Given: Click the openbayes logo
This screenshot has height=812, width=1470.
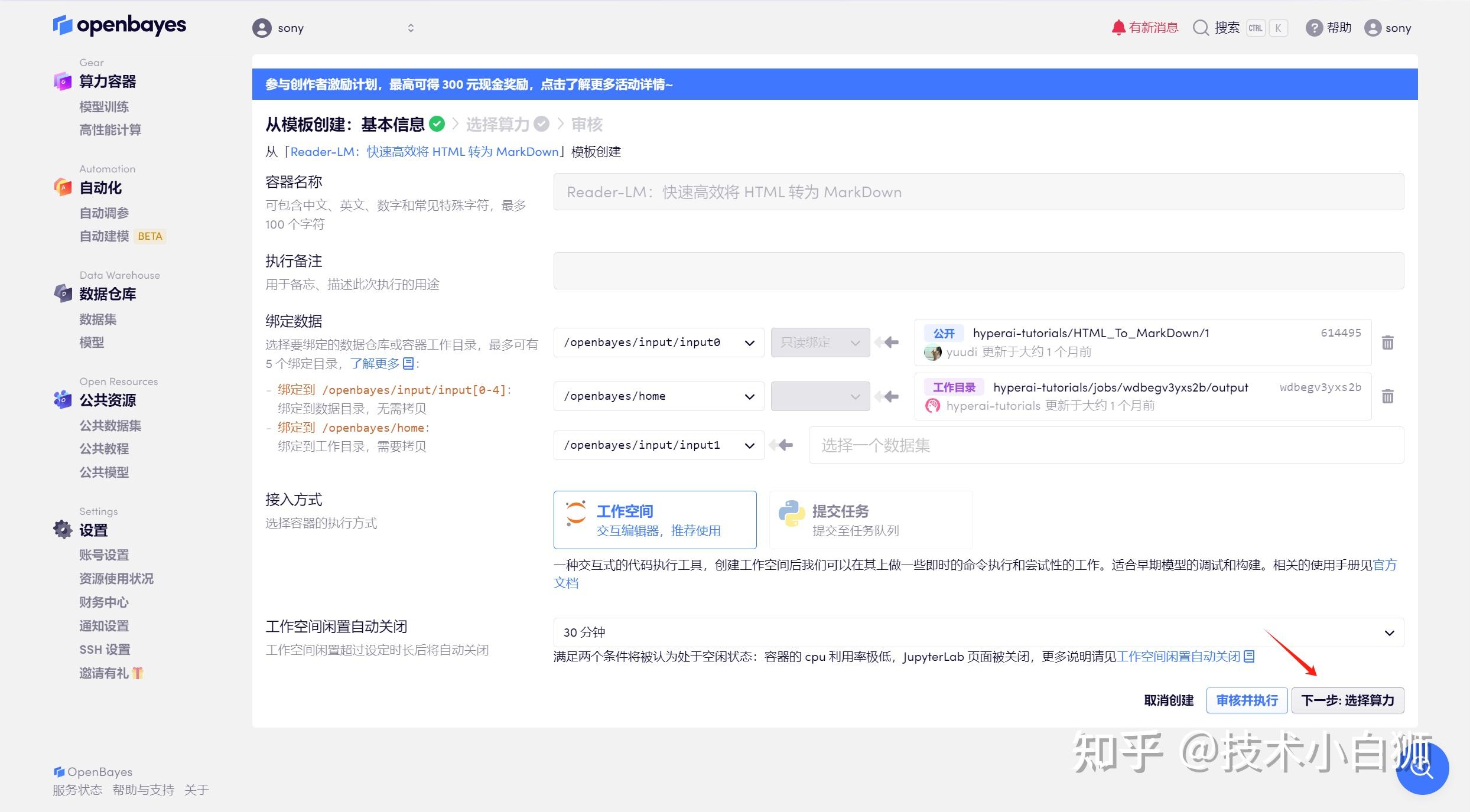Looking at the screenshot, I should click(x=119, y=25).
